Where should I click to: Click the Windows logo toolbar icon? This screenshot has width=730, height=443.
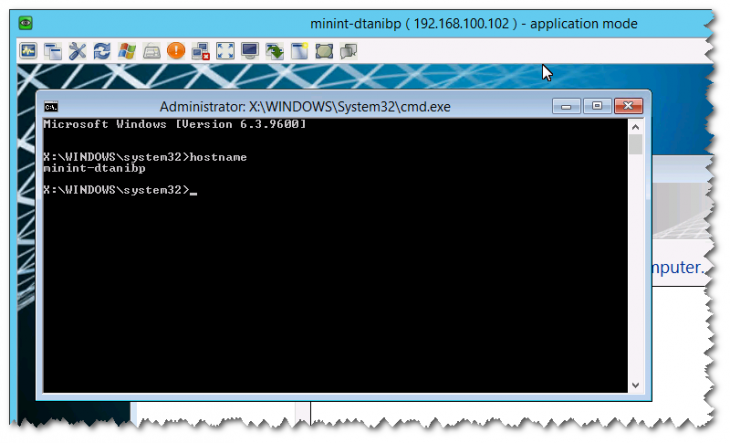pyautogui.click(x=127, y=51)
